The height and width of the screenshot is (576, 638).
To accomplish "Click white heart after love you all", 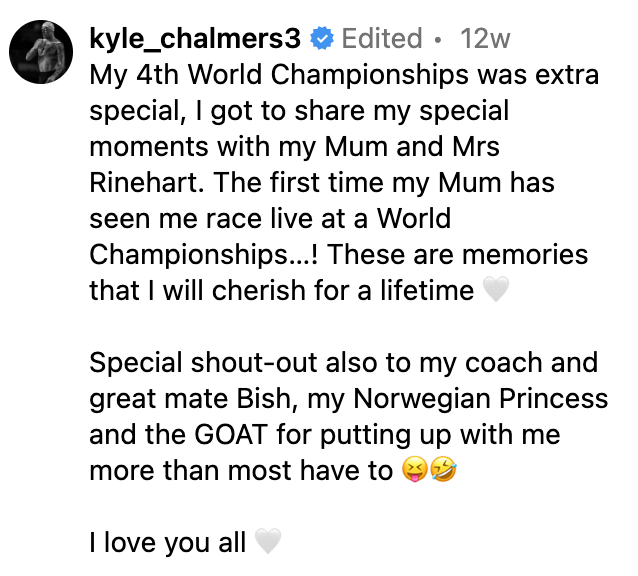I will click(x=267, y=541).
